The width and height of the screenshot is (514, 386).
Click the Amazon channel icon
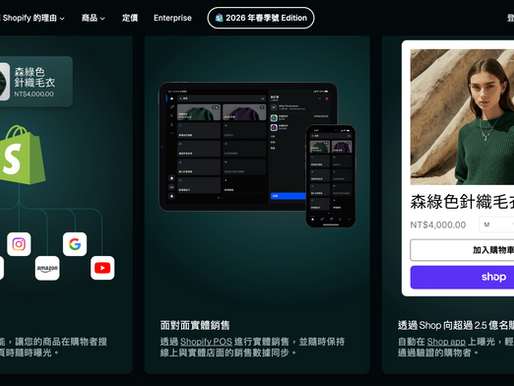tap(47, 268)
